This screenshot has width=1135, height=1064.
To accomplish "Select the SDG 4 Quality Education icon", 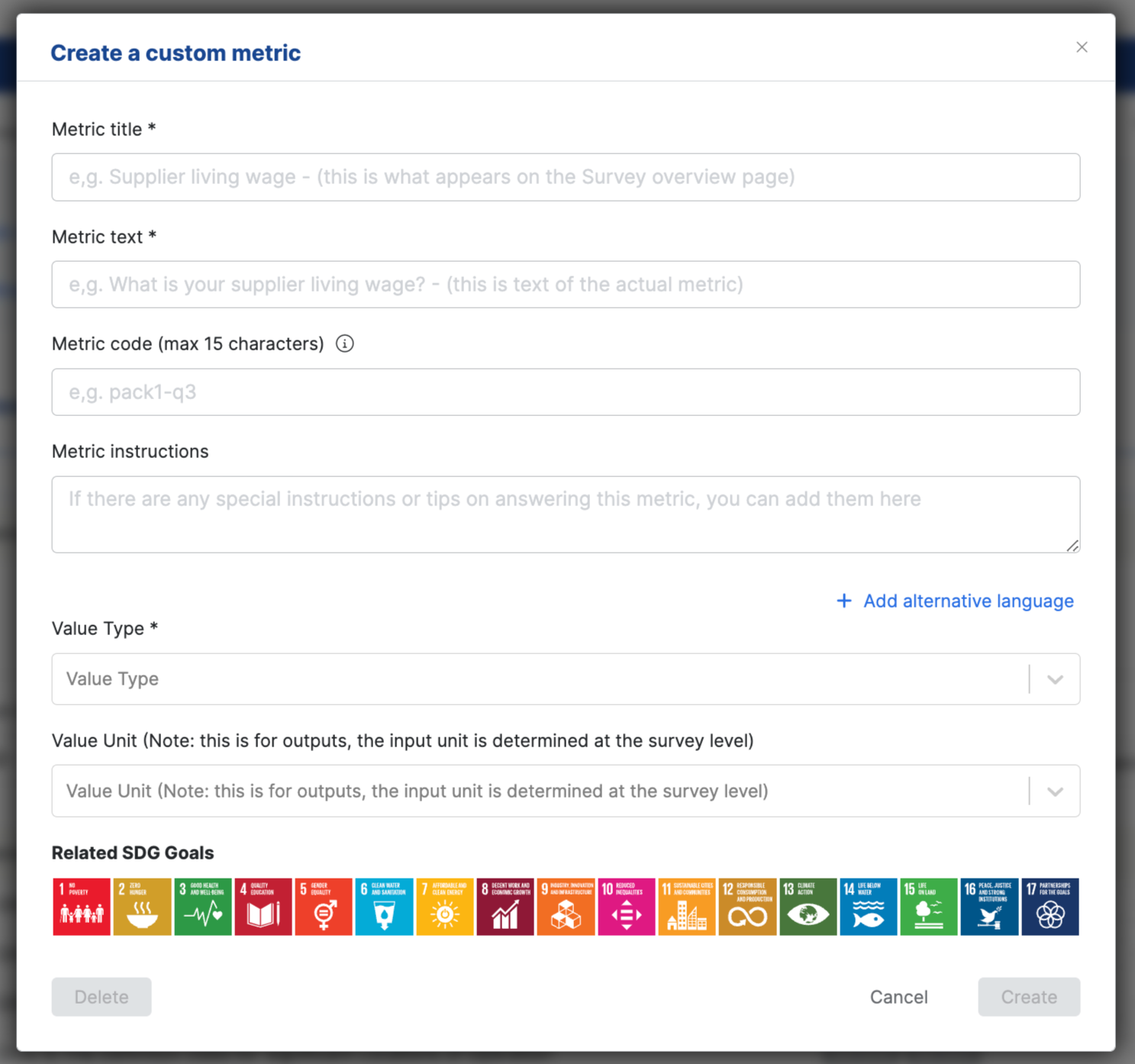I will pyautogui.click(x=263, y=906).
